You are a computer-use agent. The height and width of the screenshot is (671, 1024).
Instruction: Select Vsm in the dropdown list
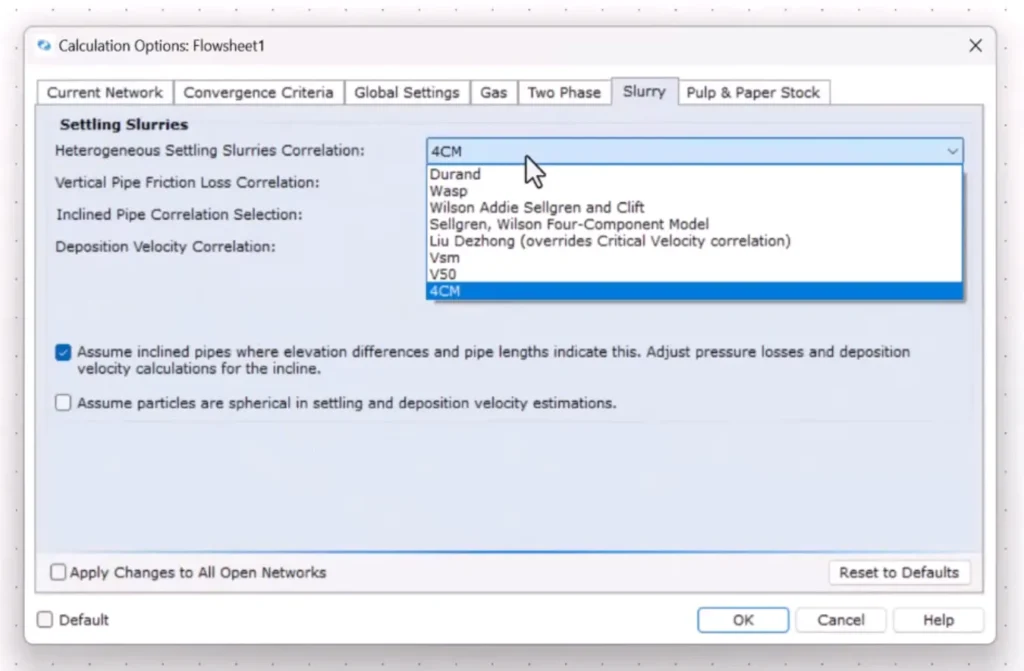pos(445,258)
